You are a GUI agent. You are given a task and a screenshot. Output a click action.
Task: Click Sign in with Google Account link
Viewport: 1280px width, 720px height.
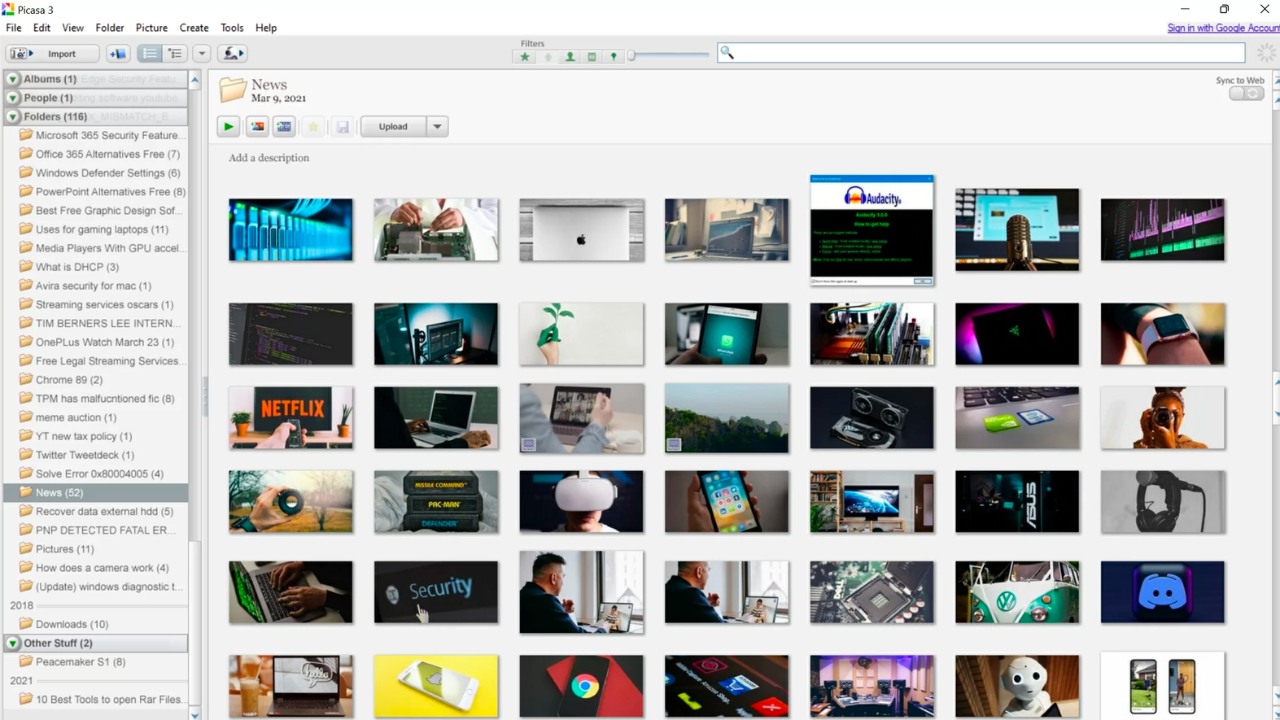point(1223,28)
